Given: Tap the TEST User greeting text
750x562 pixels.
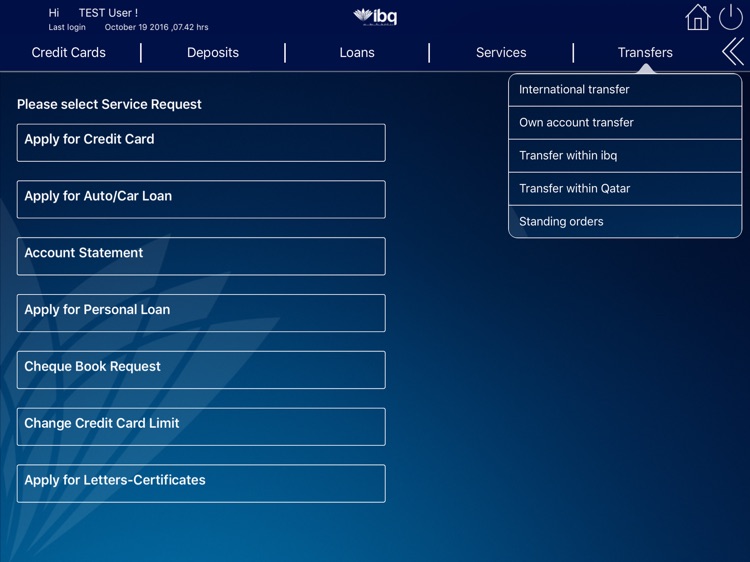Looking at the screenshot, I should (x=108, y=13).
